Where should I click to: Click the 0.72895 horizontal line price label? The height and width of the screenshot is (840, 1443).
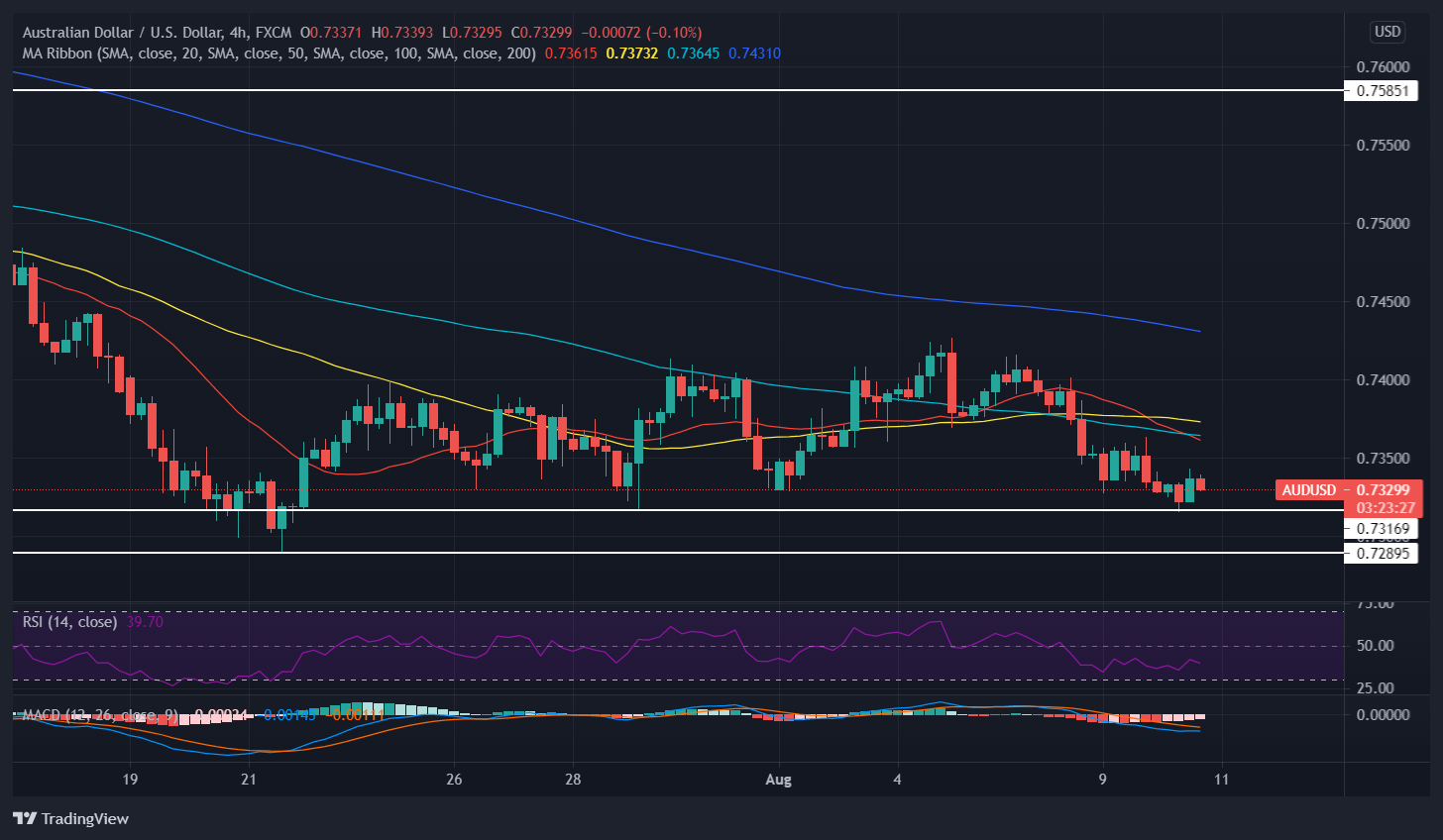tap(1382, 554)
